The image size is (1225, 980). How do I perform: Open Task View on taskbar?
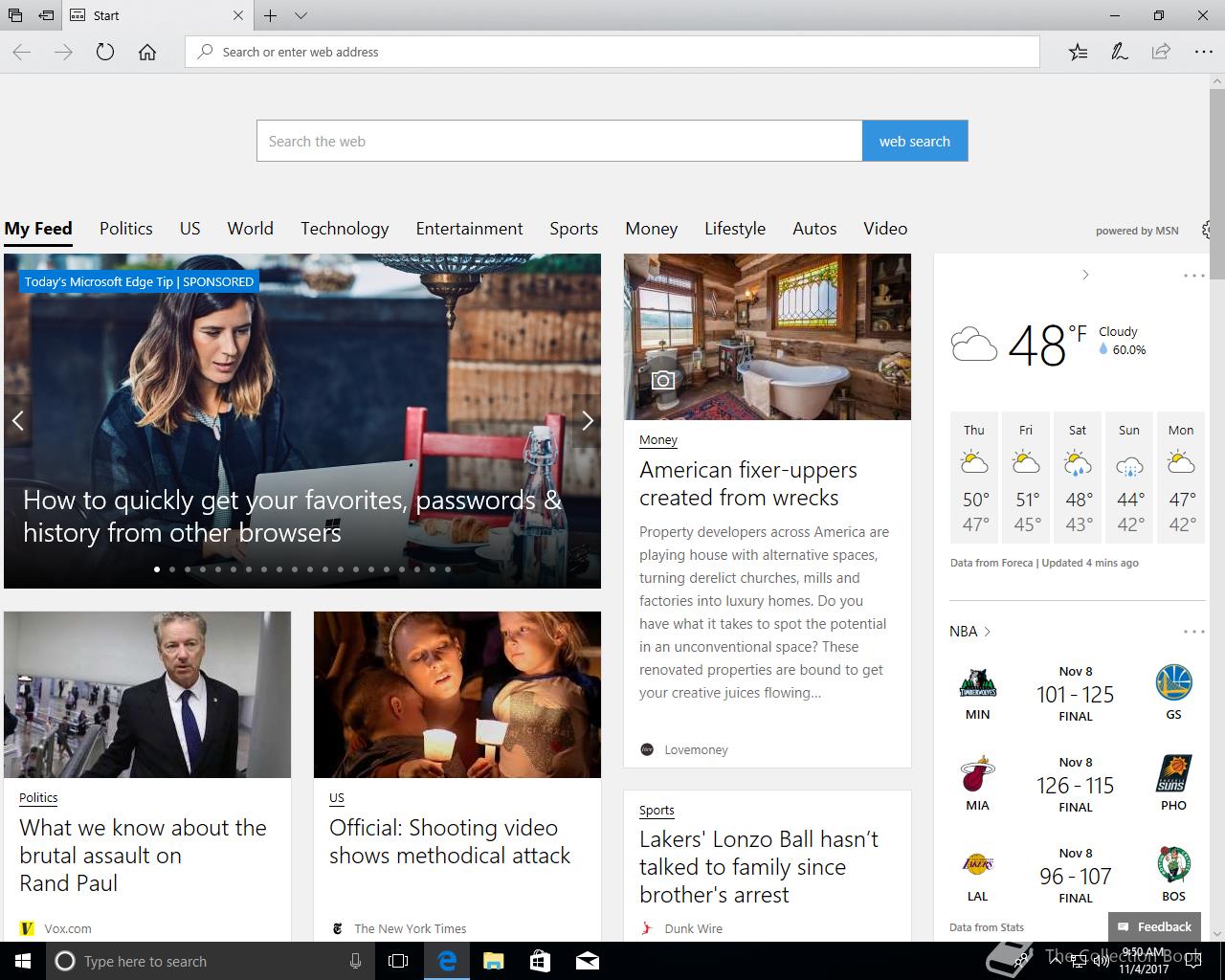[x=398, y=961]
